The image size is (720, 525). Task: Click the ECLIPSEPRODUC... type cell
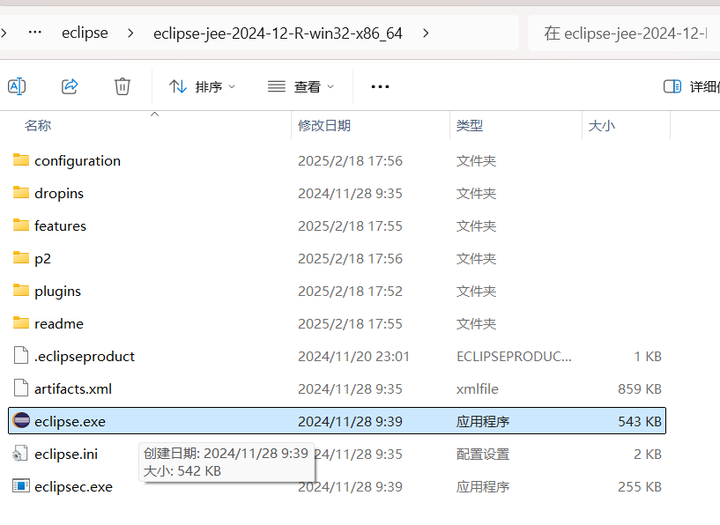tap(514, 356)
